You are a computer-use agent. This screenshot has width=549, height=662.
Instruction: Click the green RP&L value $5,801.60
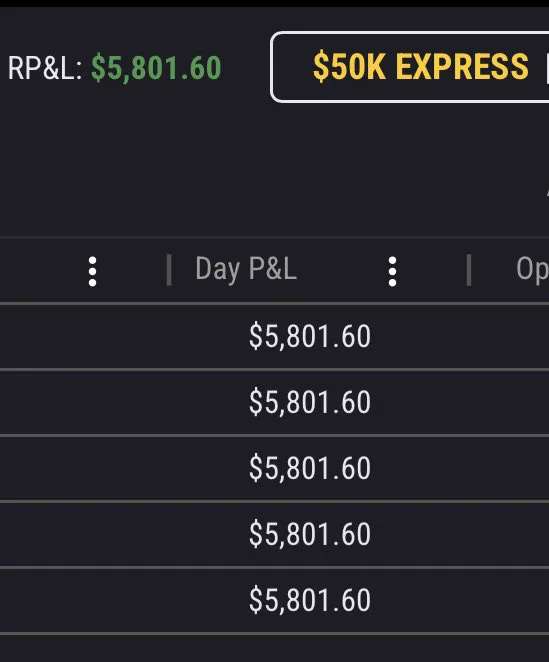point(156,68)
